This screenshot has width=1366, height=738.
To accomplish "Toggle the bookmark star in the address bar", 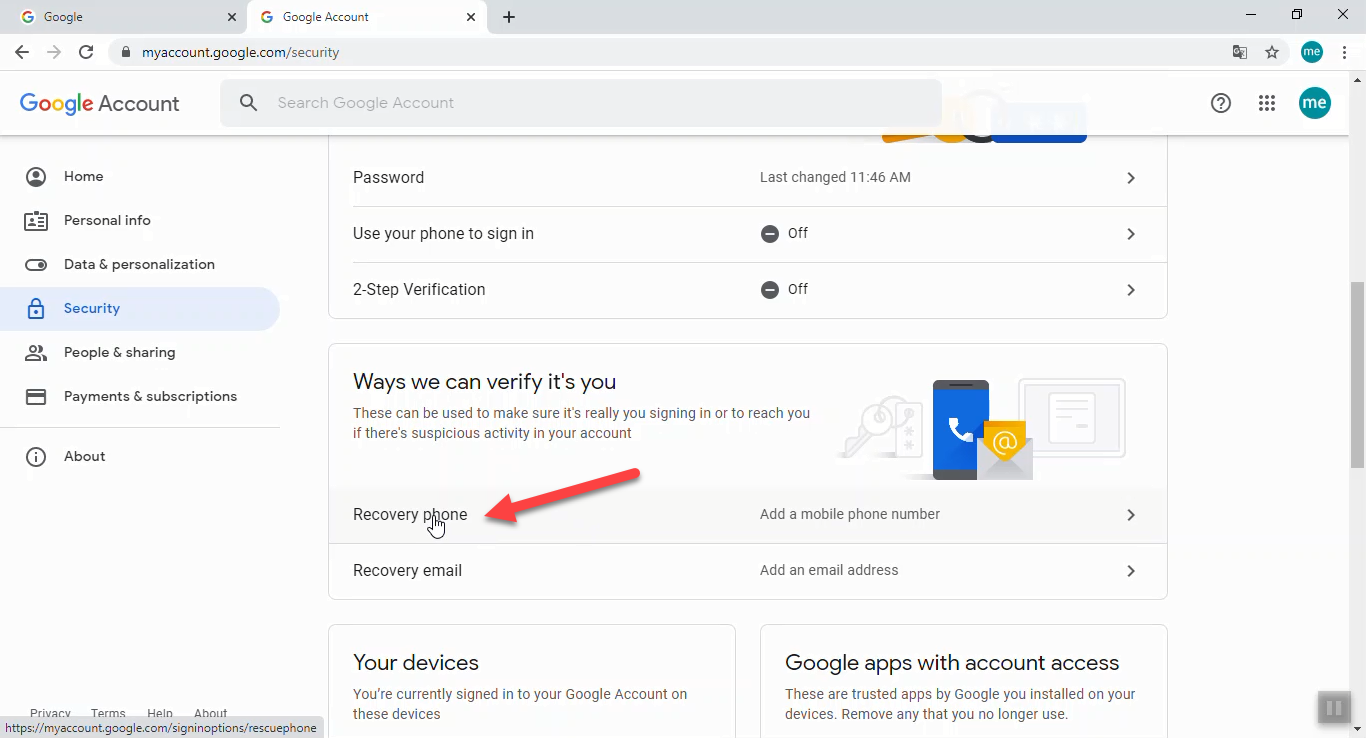I will tap(1271, 52).
